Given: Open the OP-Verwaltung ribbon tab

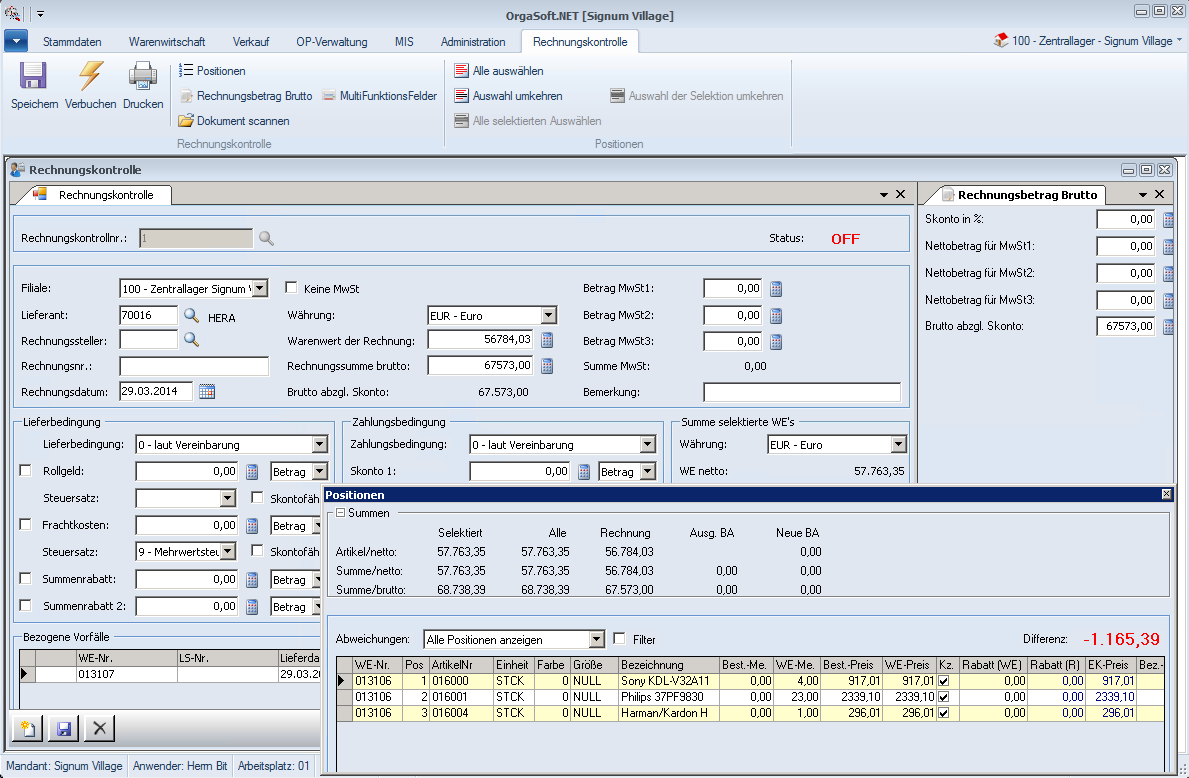Looking at the screenshot, I should tap(332, 42).
